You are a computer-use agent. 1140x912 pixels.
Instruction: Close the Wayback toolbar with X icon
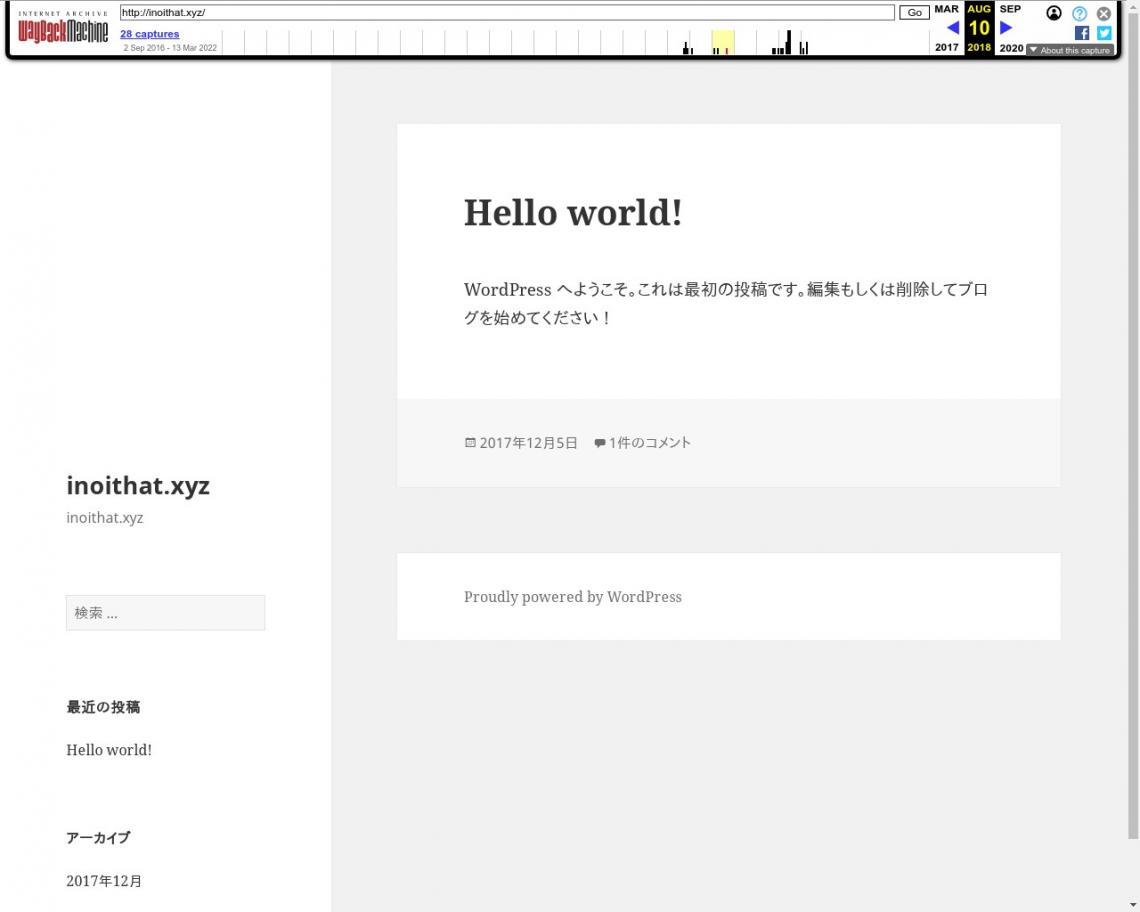pos(1104,13)
